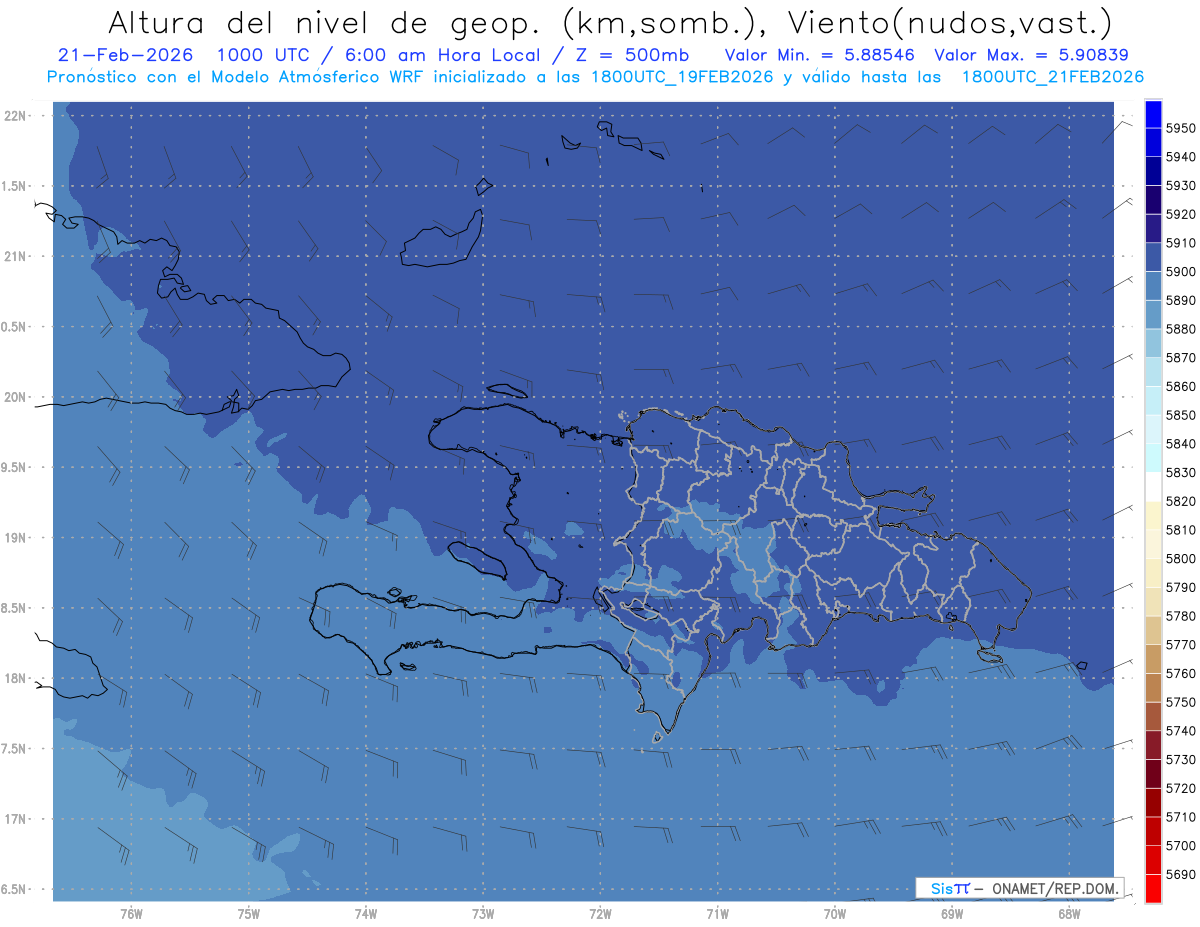The width and height of the screenshot is (1200, 927).
Task: Click the "ONAMET/REP.DOM." credit label
Action: coord(1056,888)
